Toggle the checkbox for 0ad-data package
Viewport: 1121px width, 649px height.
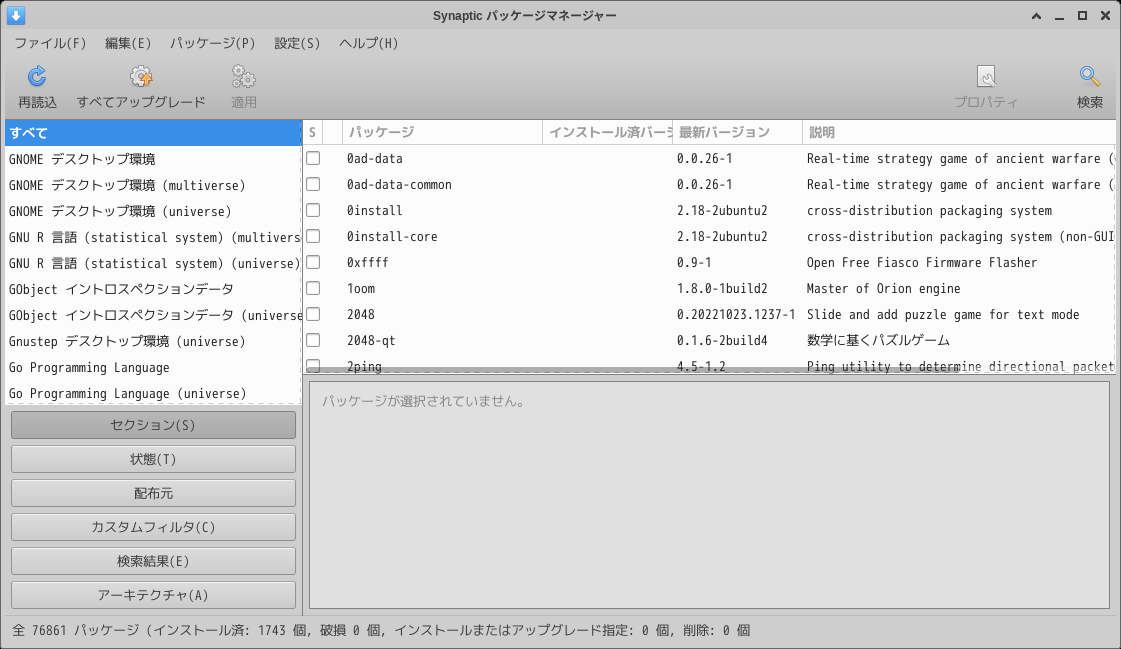click(x=313, y=158)
